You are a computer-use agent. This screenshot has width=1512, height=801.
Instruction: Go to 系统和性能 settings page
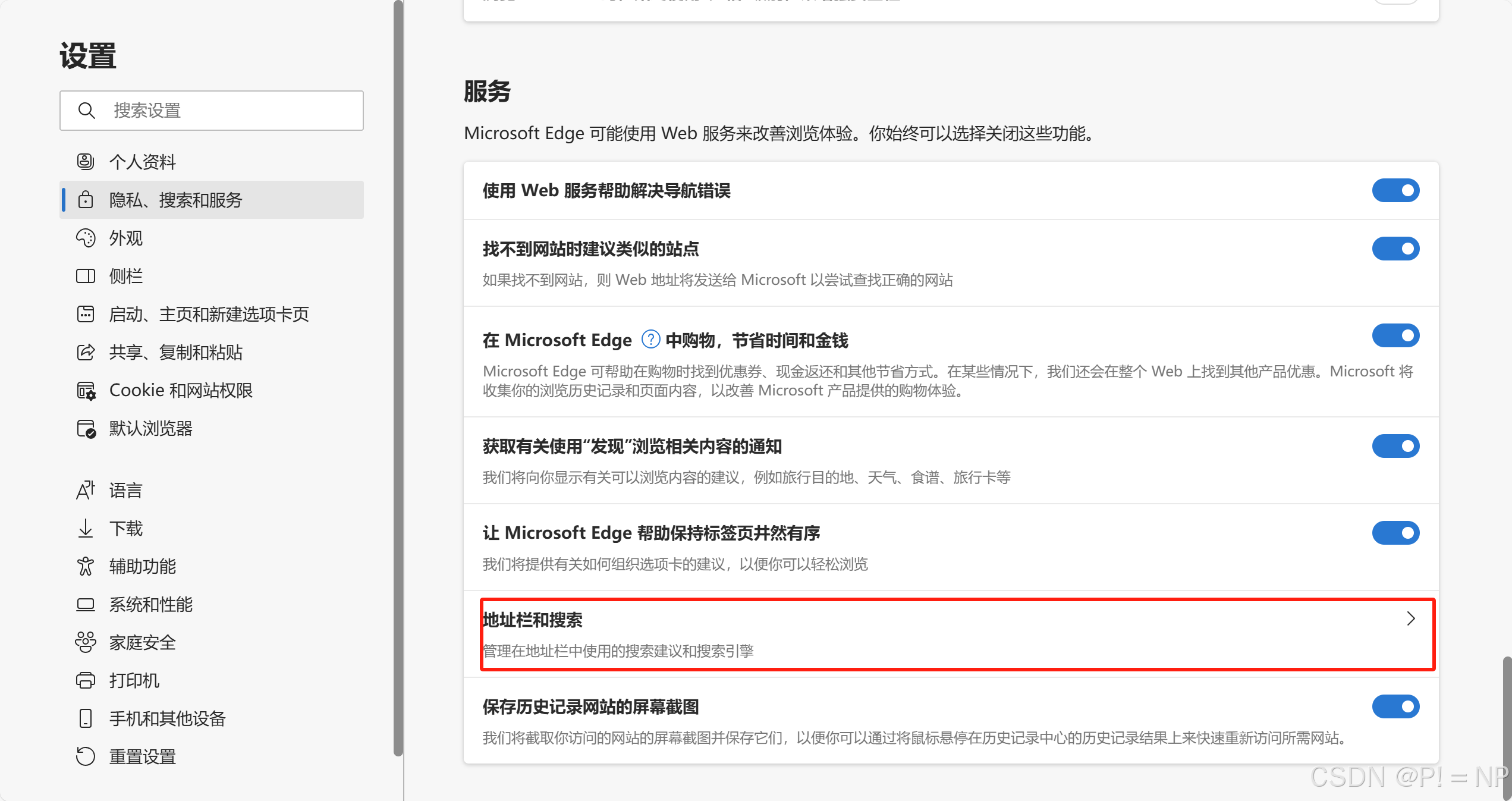[151, 604]
